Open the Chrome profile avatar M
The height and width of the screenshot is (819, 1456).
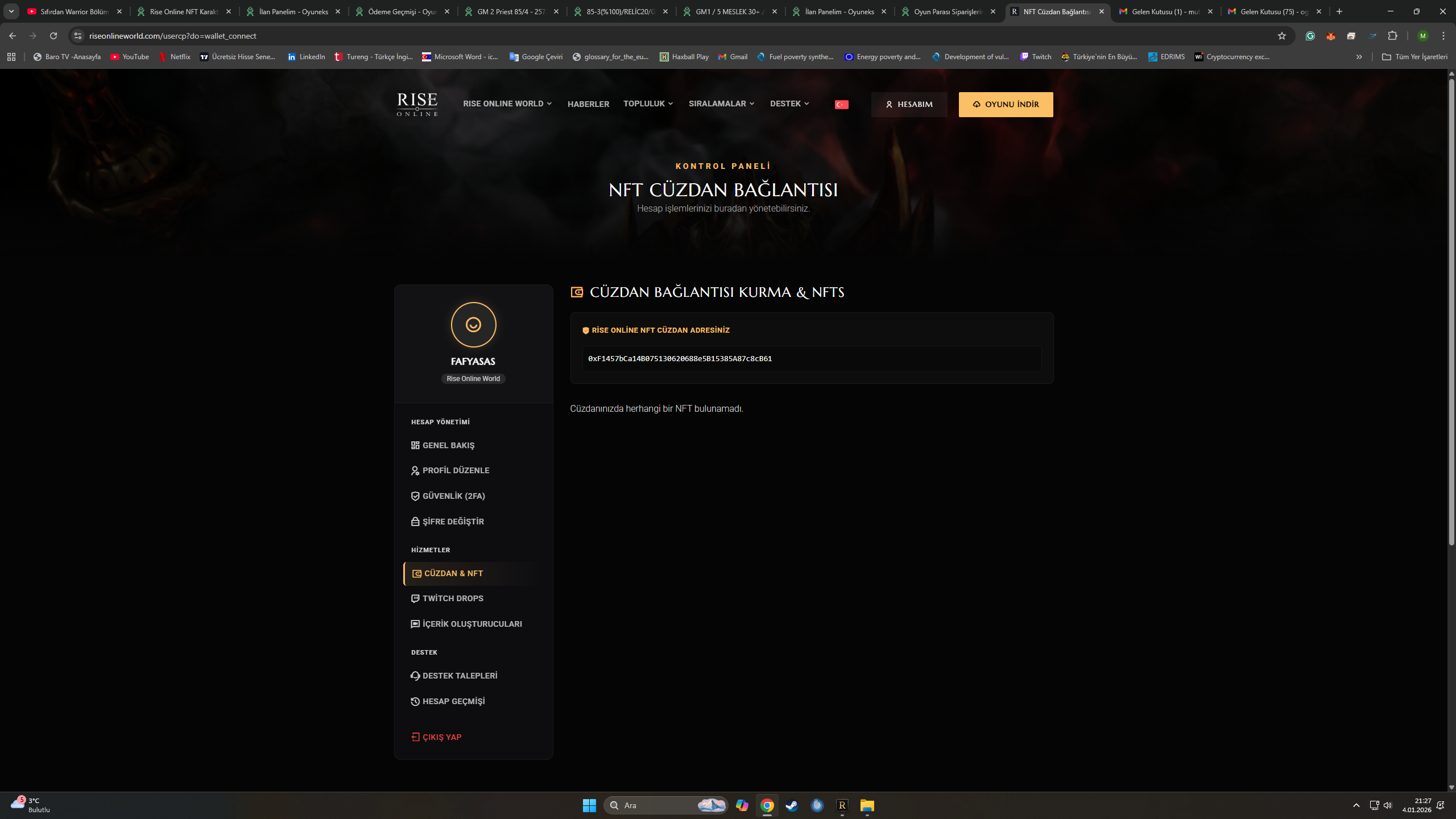[x=1423, y=36]
